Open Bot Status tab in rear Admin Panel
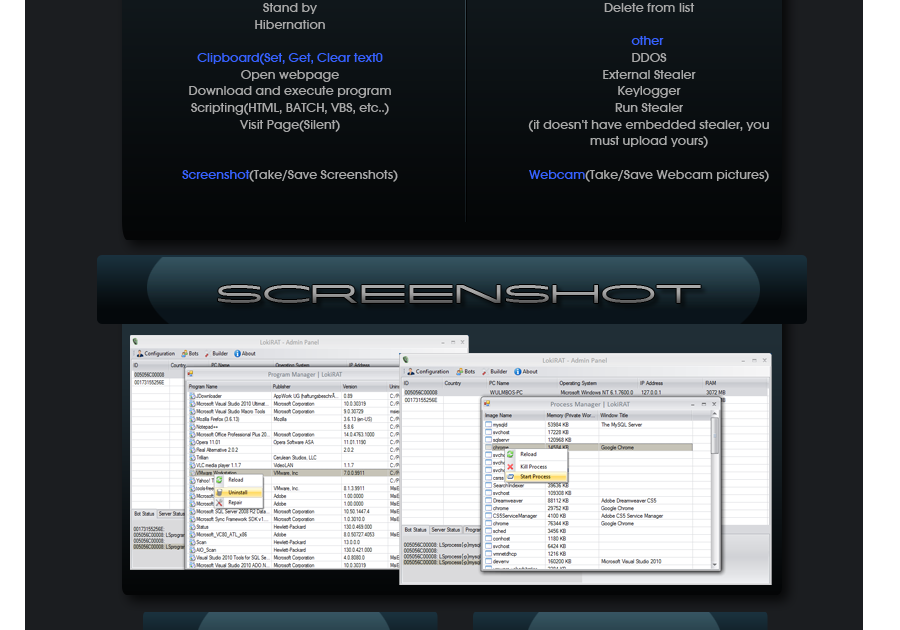Image resolution: width=900 pixels, height=630 pixels. click(144, 514)
